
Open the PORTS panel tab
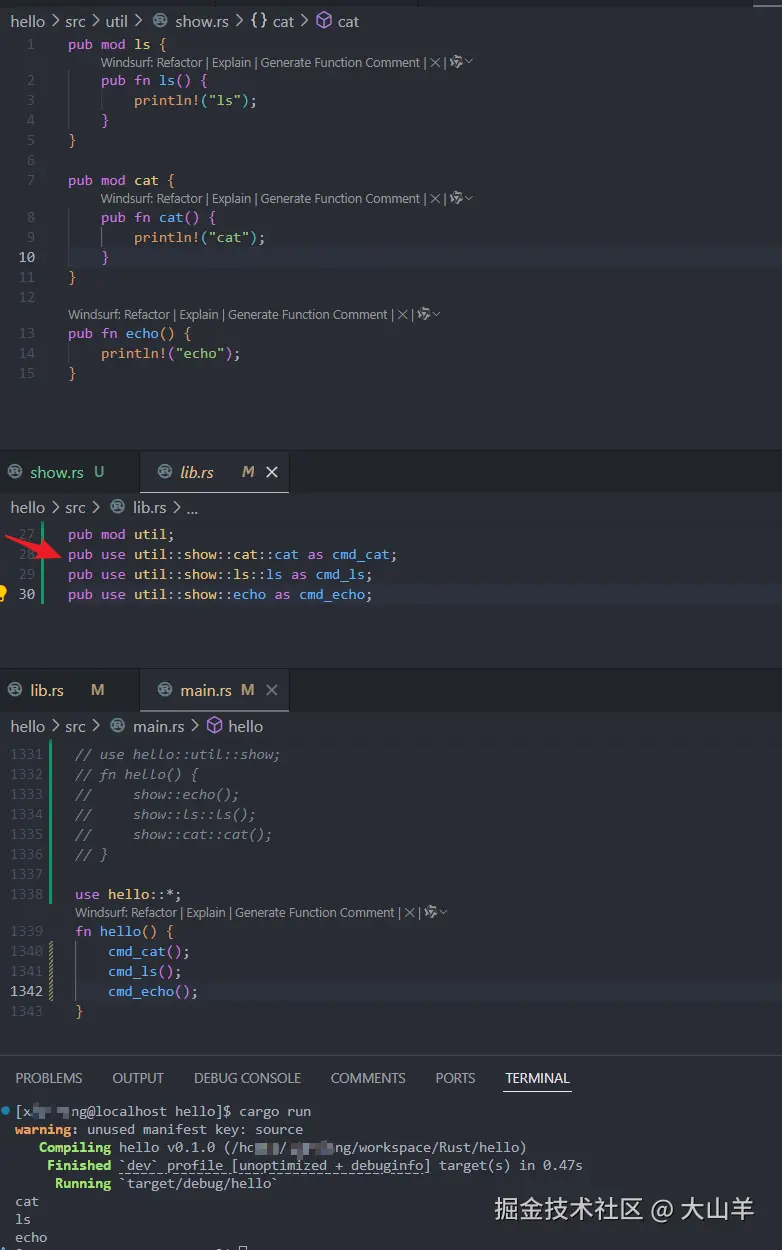(455, 1078)
